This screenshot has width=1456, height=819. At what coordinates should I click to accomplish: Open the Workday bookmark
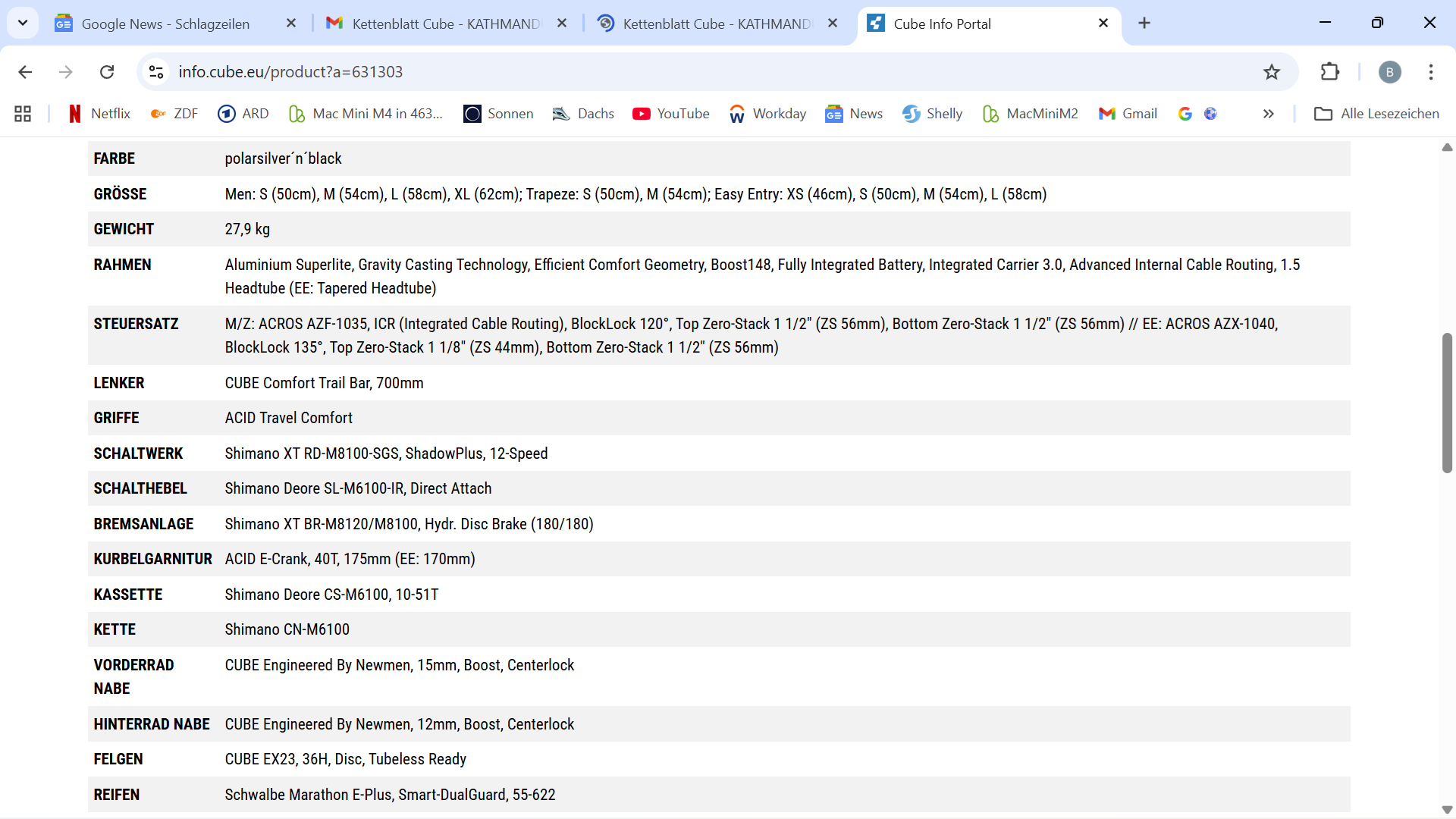pos(767,114)
